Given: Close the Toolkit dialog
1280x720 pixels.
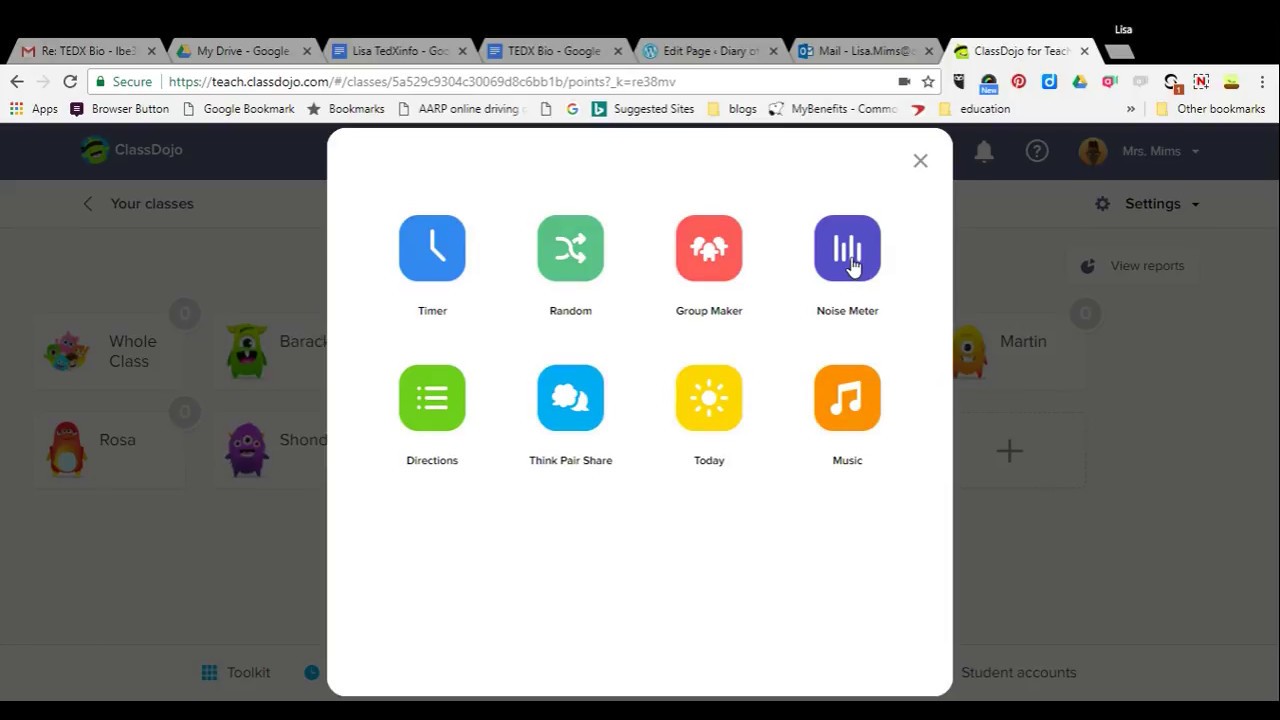Looking at the screenshot, I should click(920, 161).
